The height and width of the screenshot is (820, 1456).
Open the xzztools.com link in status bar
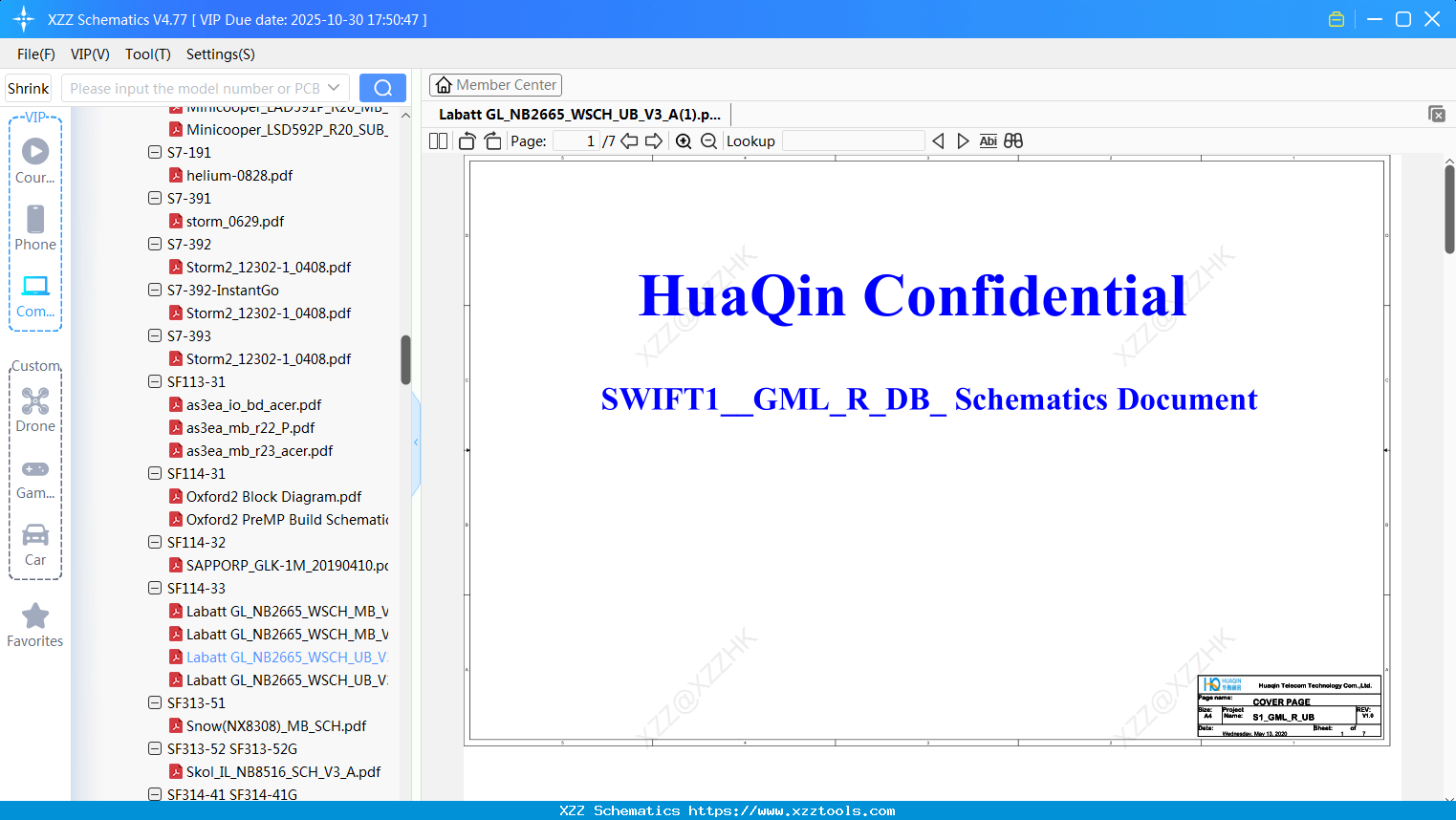792,810
